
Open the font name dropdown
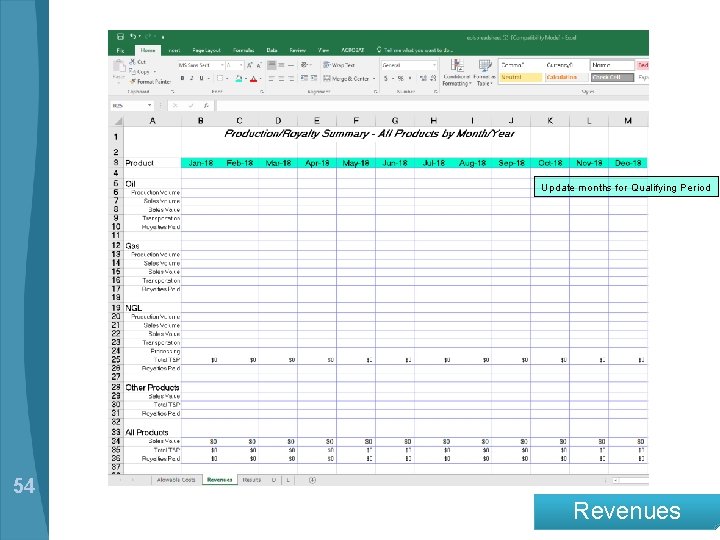[x=222, y=65]
